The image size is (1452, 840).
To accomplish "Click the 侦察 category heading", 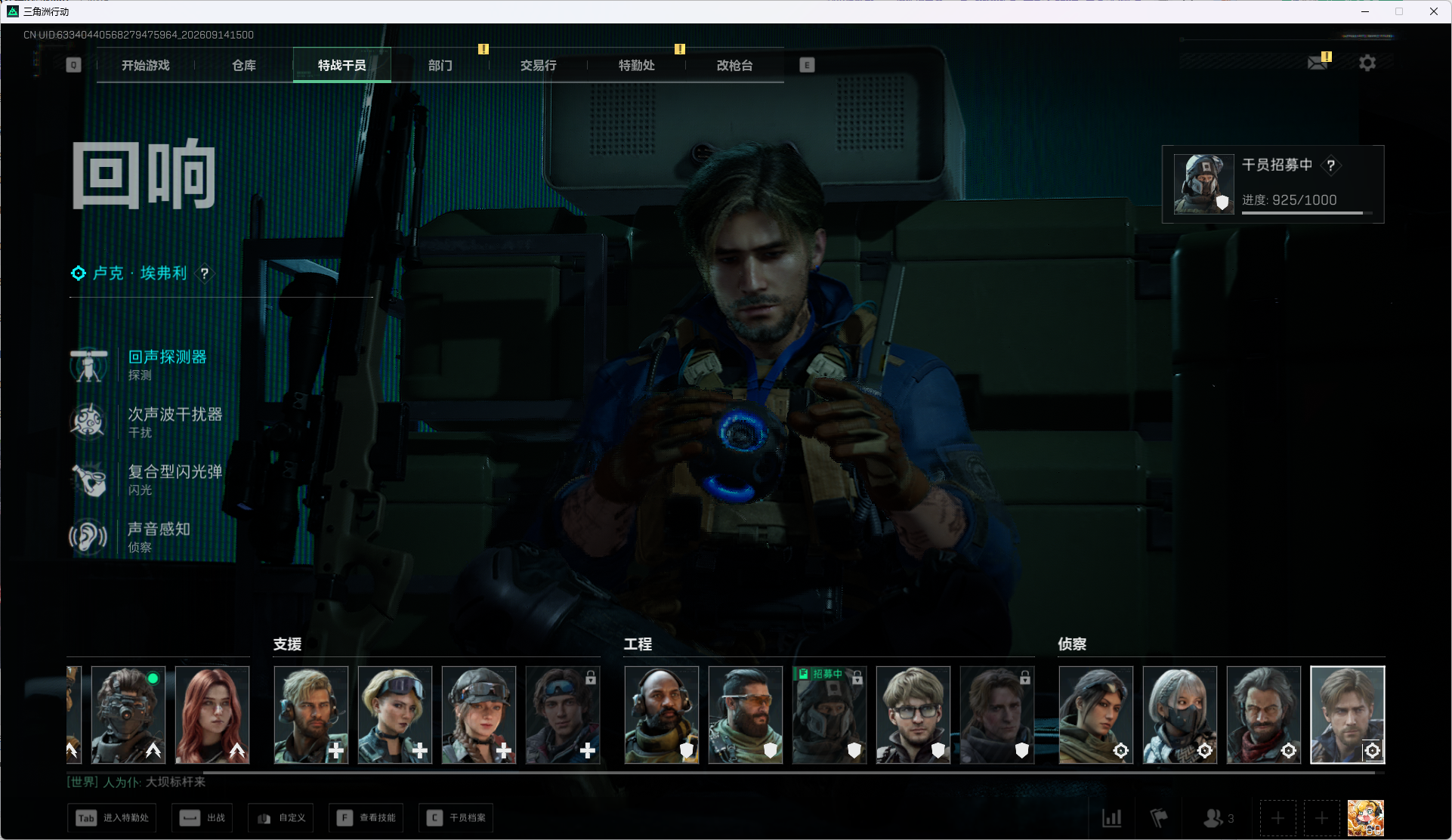I will click(x=1072, y=644).
